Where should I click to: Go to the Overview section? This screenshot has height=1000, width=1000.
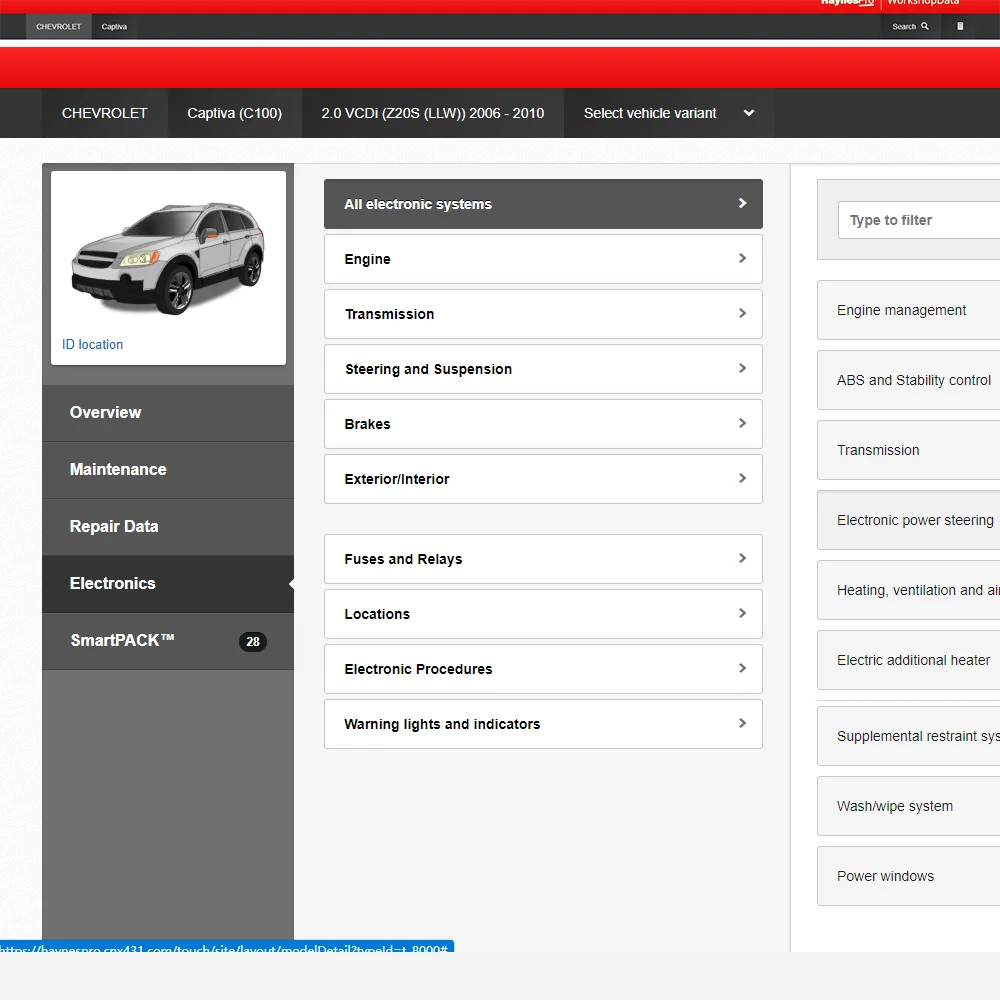pyautogui.click(x=168, y=413)
